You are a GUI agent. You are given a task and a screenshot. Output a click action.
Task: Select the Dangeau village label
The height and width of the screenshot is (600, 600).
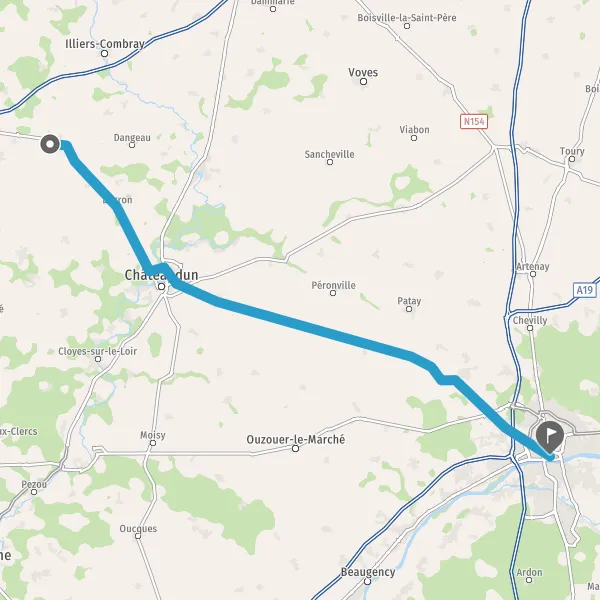pyautogui.click(x=132, y=138)
